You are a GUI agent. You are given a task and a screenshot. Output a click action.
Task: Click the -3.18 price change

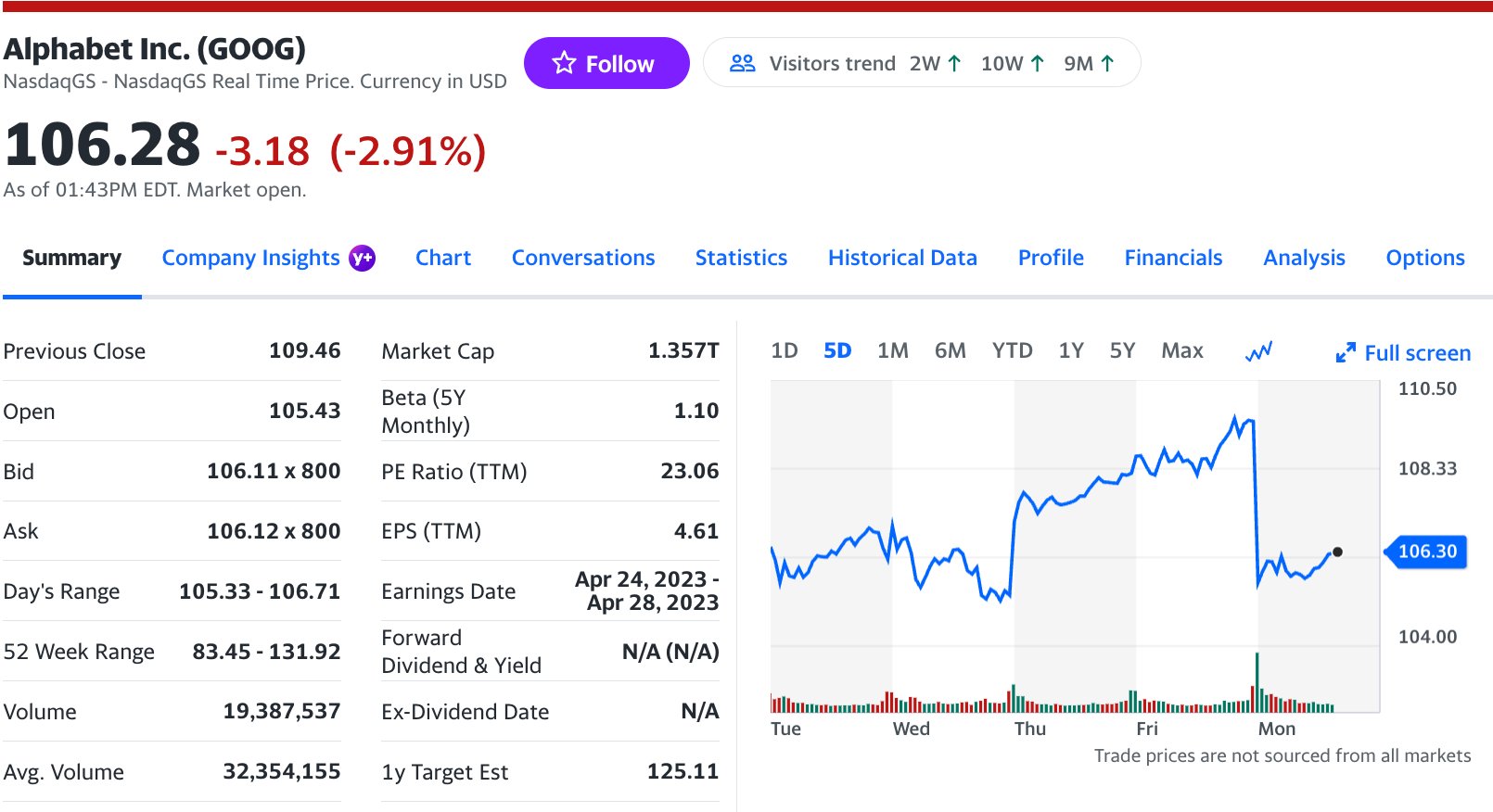coord(262,151)
